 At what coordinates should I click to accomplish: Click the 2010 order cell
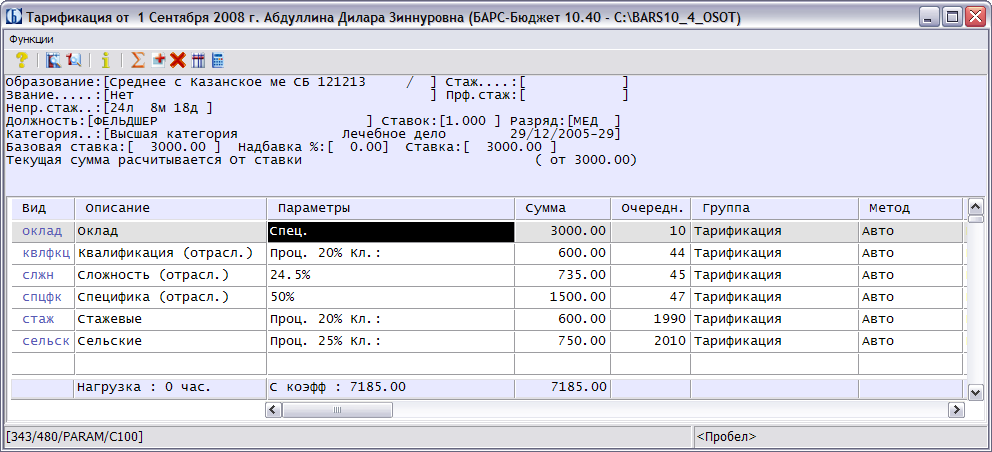pos(650,341)
